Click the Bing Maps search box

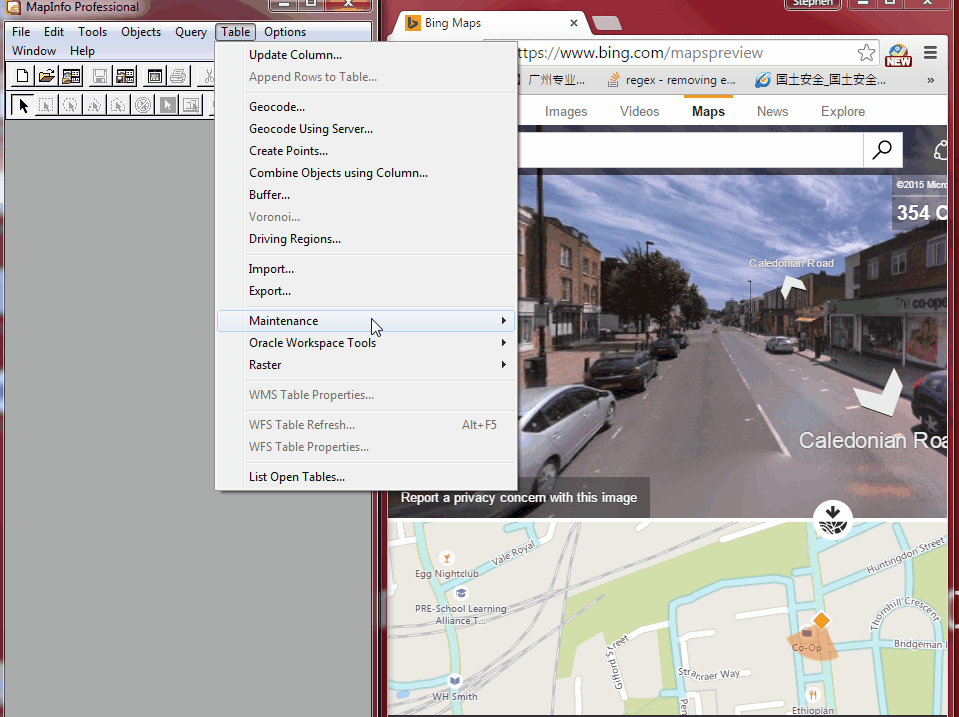pyautogui.click(x=690, y=149)
